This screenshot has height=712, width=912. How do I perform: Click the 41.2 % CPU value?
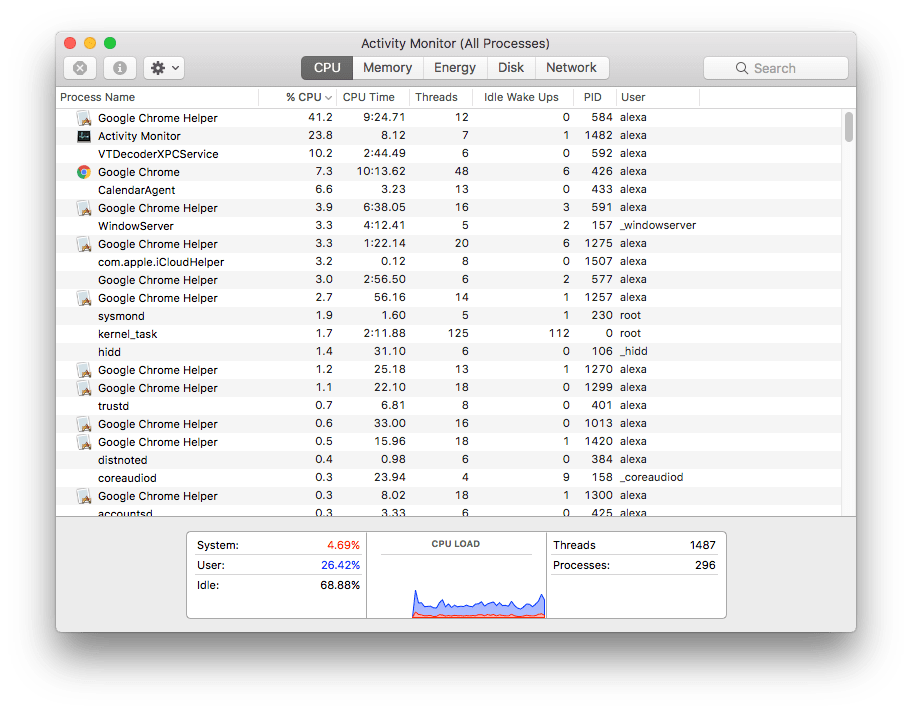320,118
